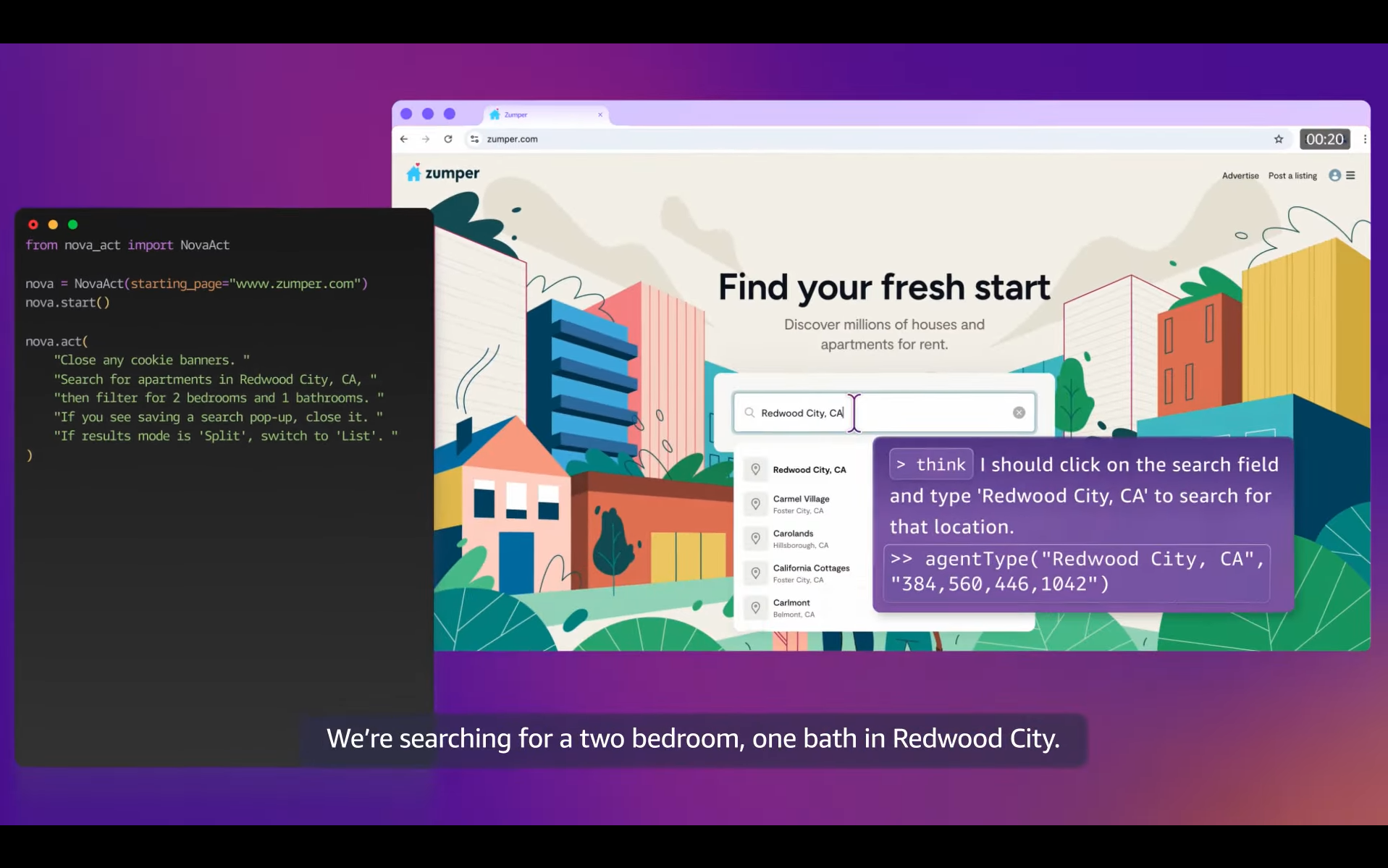Click the 'Discover millions of houses' subtitle

(x=884, y=334)
